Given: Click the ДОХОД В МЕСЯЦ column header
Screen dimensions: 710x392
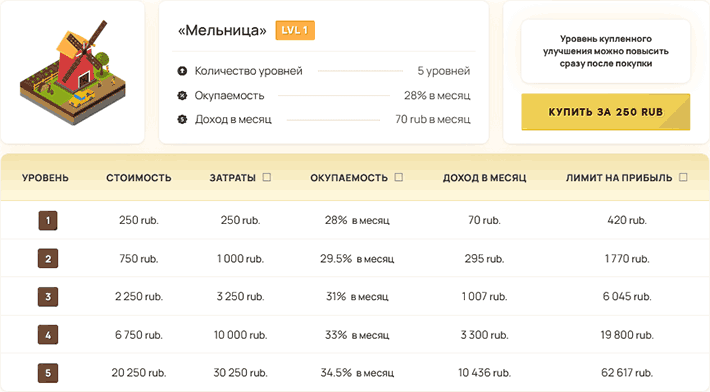Looking at the screenshot, I should [485, 178].
